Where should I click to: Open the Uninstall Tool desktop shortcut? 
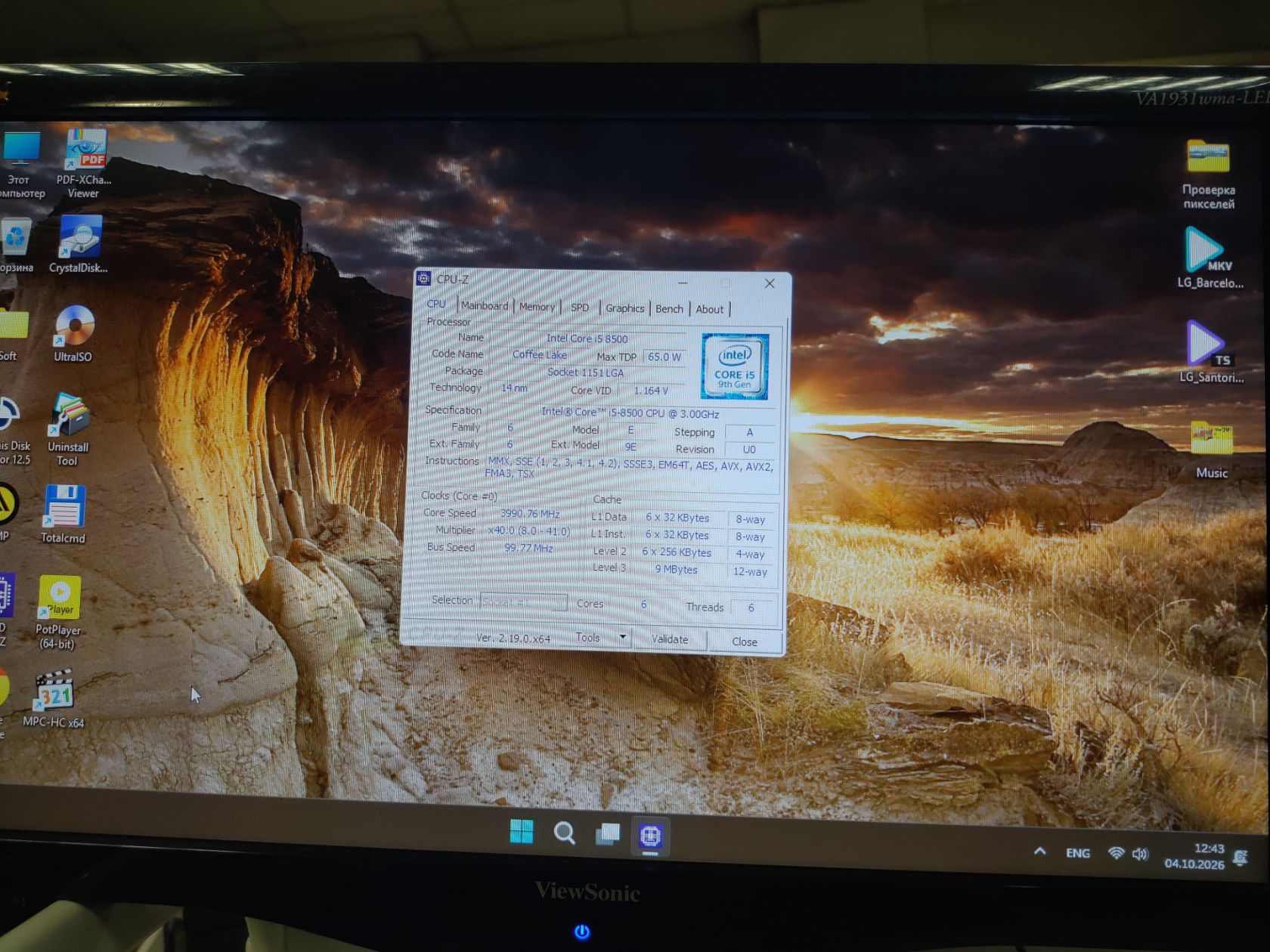click(68, 429)
